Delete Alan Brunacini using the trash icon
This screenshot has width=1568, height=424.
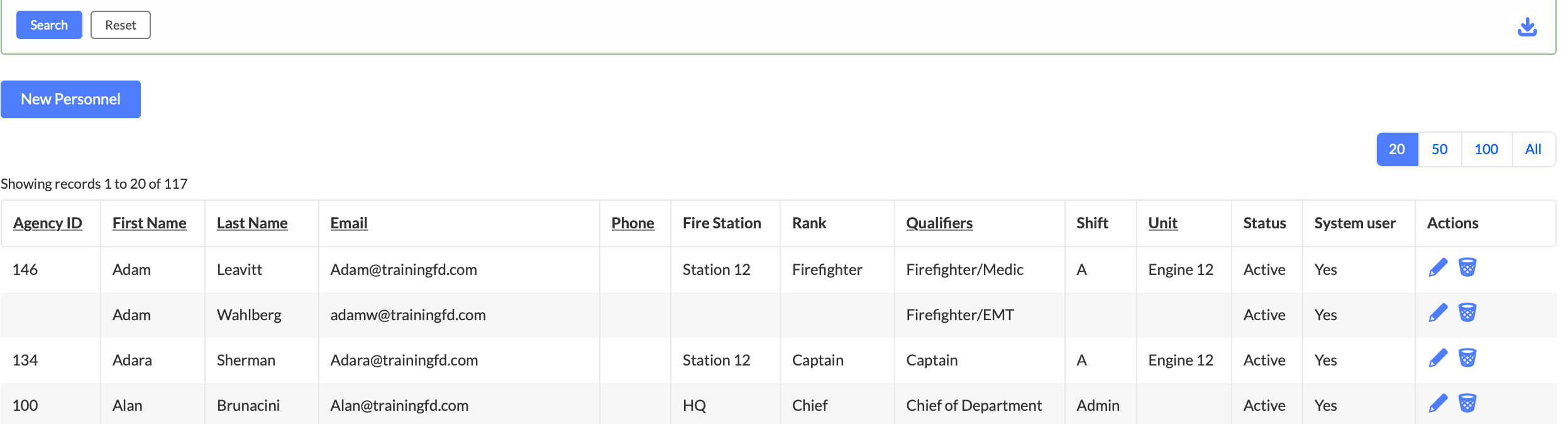(x=1467, y=404)
